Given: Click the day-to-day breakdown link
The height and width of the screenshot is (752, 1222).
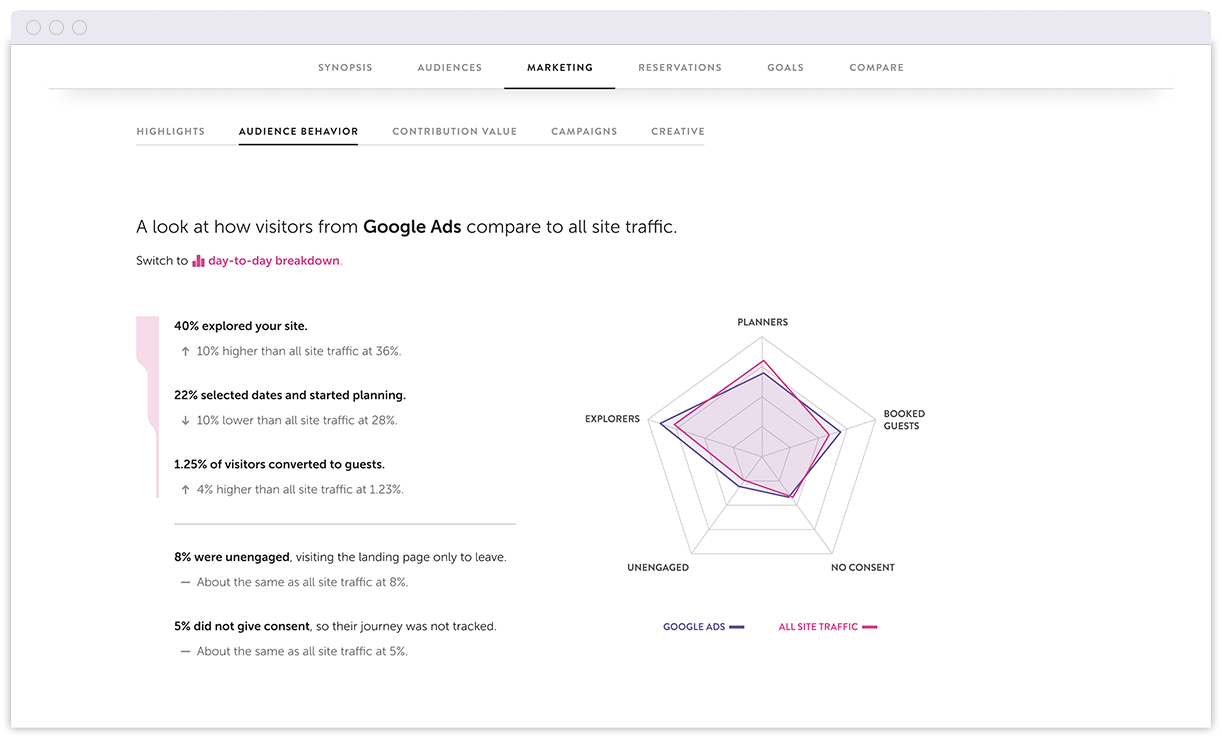Looking at the screenshot, I should (274, 261).
